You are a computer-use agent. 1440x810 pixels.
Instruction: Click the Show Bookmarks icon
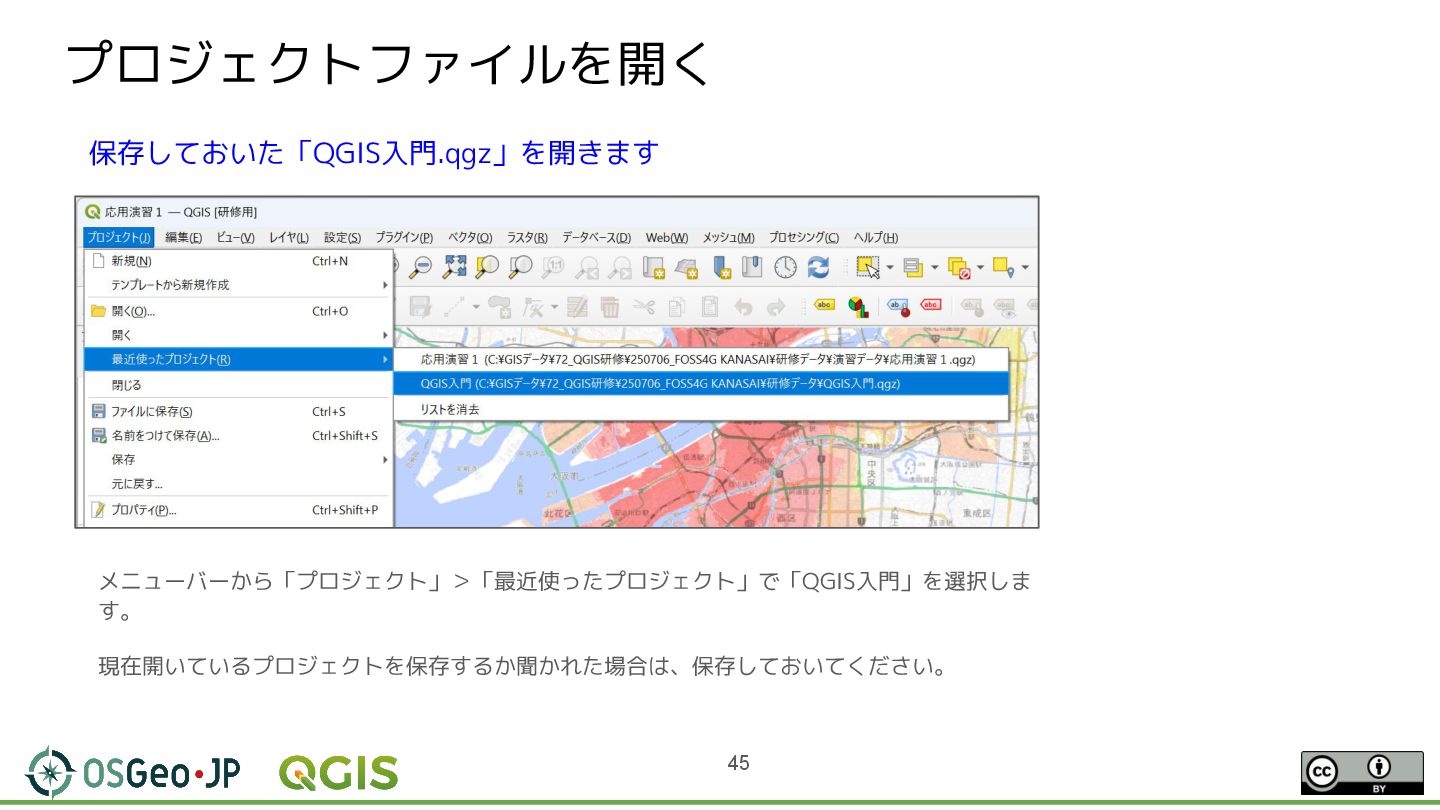(752, 267)
